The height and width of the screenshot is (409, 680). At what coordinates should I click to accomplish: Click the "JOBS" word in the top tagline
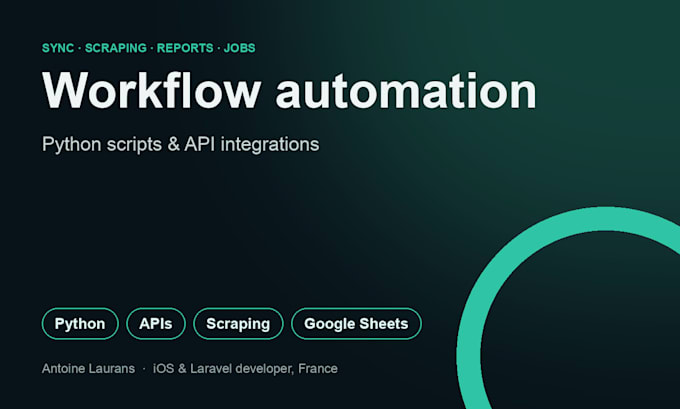(x=239, y=48)
